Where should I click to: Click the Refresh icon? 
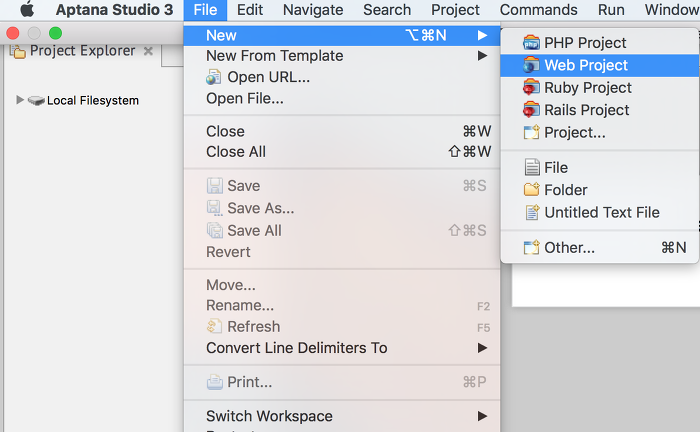[x=214, y=326]
